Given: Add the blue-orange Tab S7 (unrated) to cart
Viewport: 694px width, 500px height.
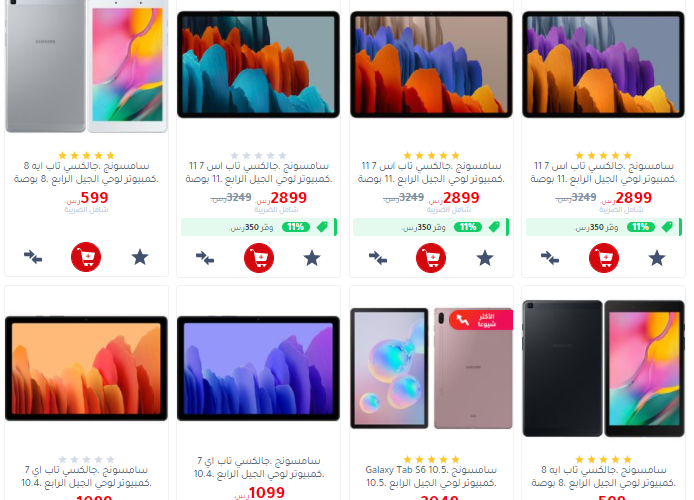Looking at the screenshot, I should [259, 258].
